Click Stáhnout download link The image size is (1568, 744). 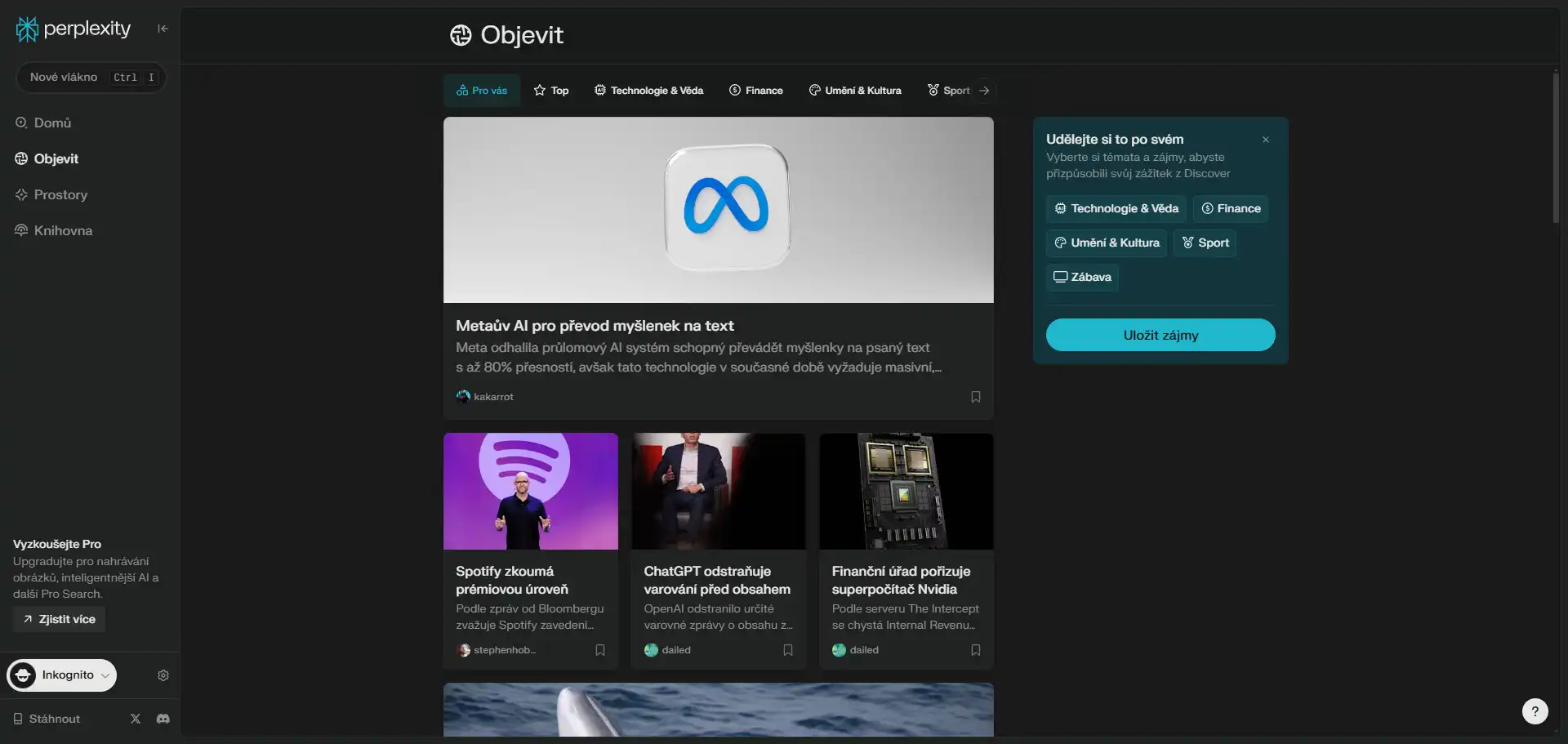47,719
